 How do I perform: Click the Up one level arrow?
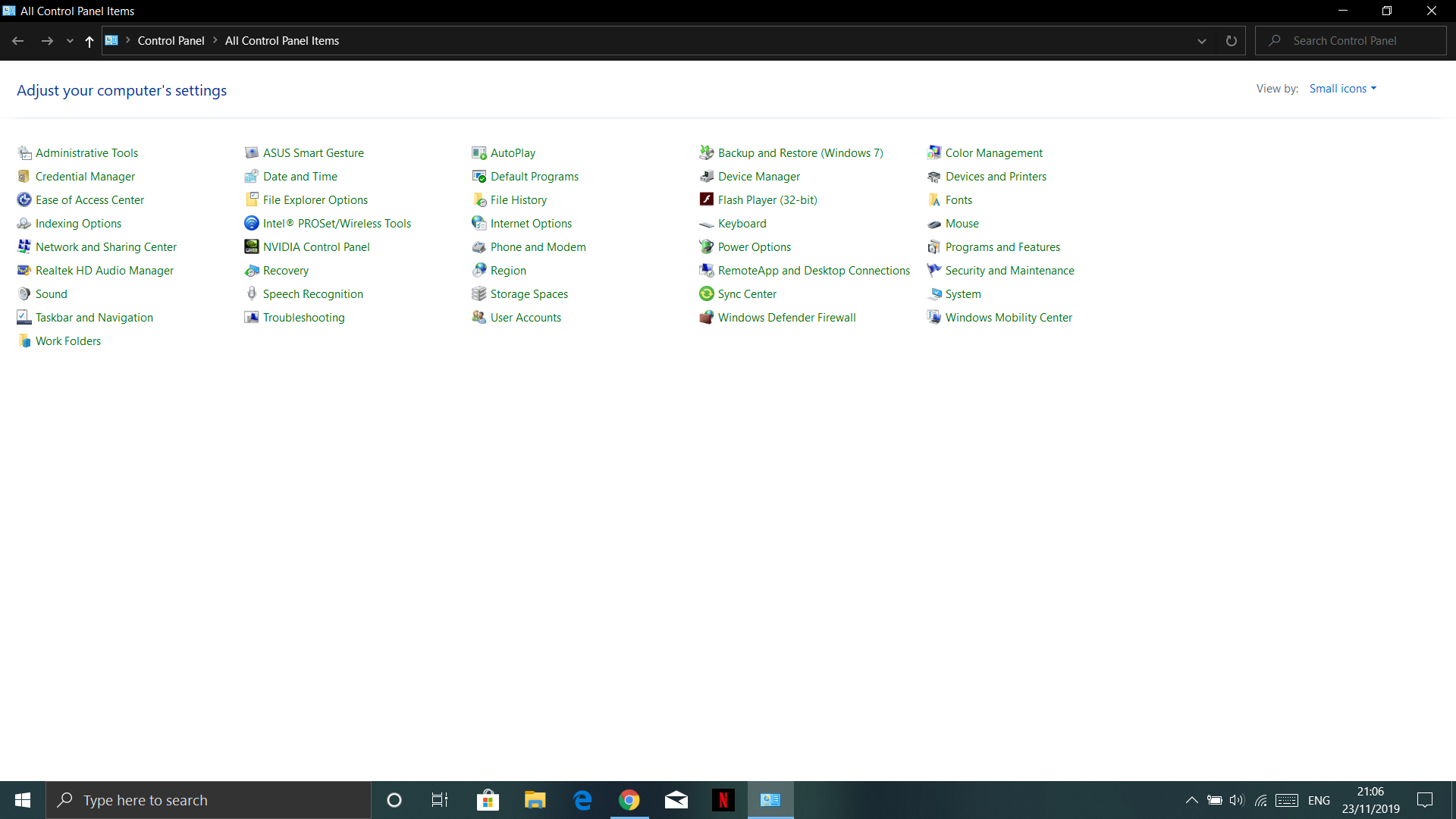89,41
